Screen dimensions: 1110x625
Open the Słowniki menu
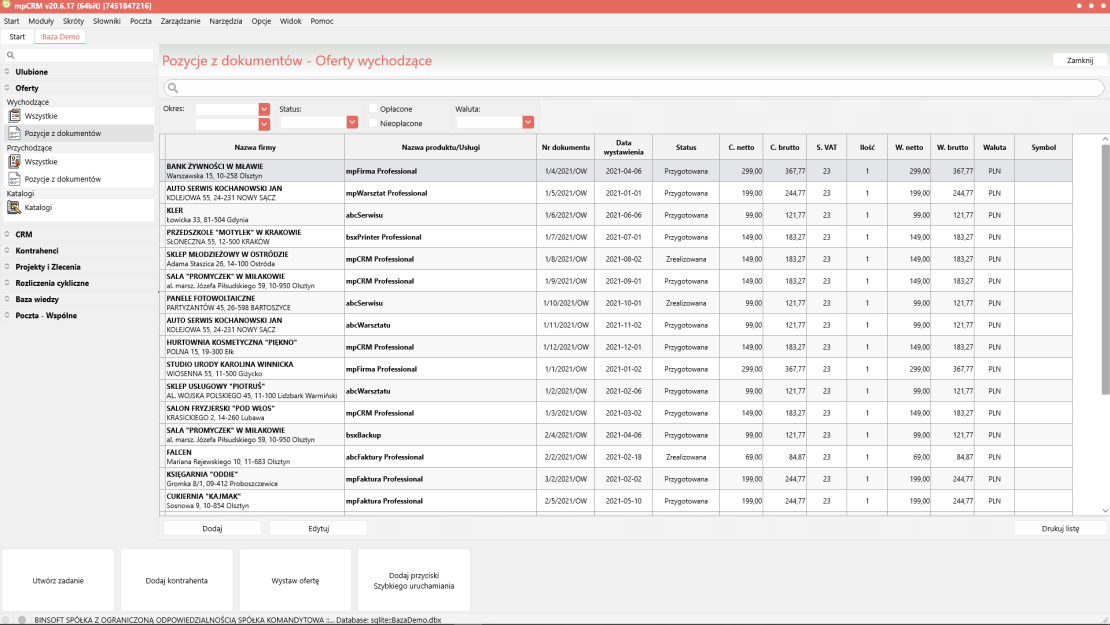pos(106,21)
